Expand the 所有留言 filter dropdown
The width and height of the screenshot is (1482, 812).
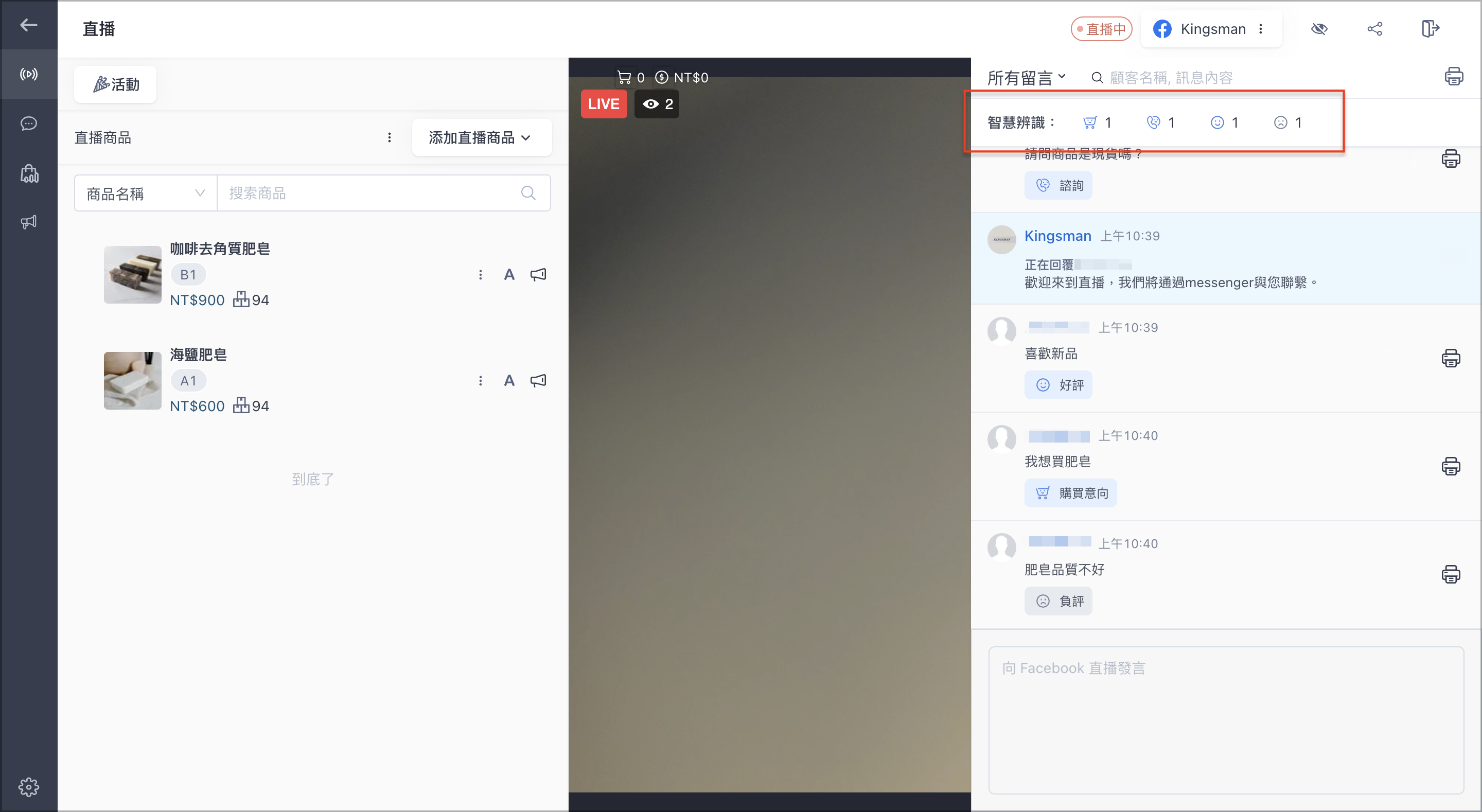click(x=1027, y=78)
